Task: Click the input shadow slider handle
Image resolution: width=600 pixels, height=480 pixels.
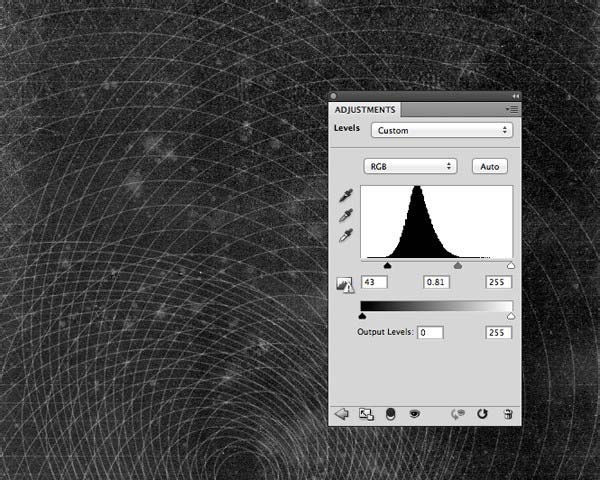Action: pyautogui.click(x=387, y=265)
